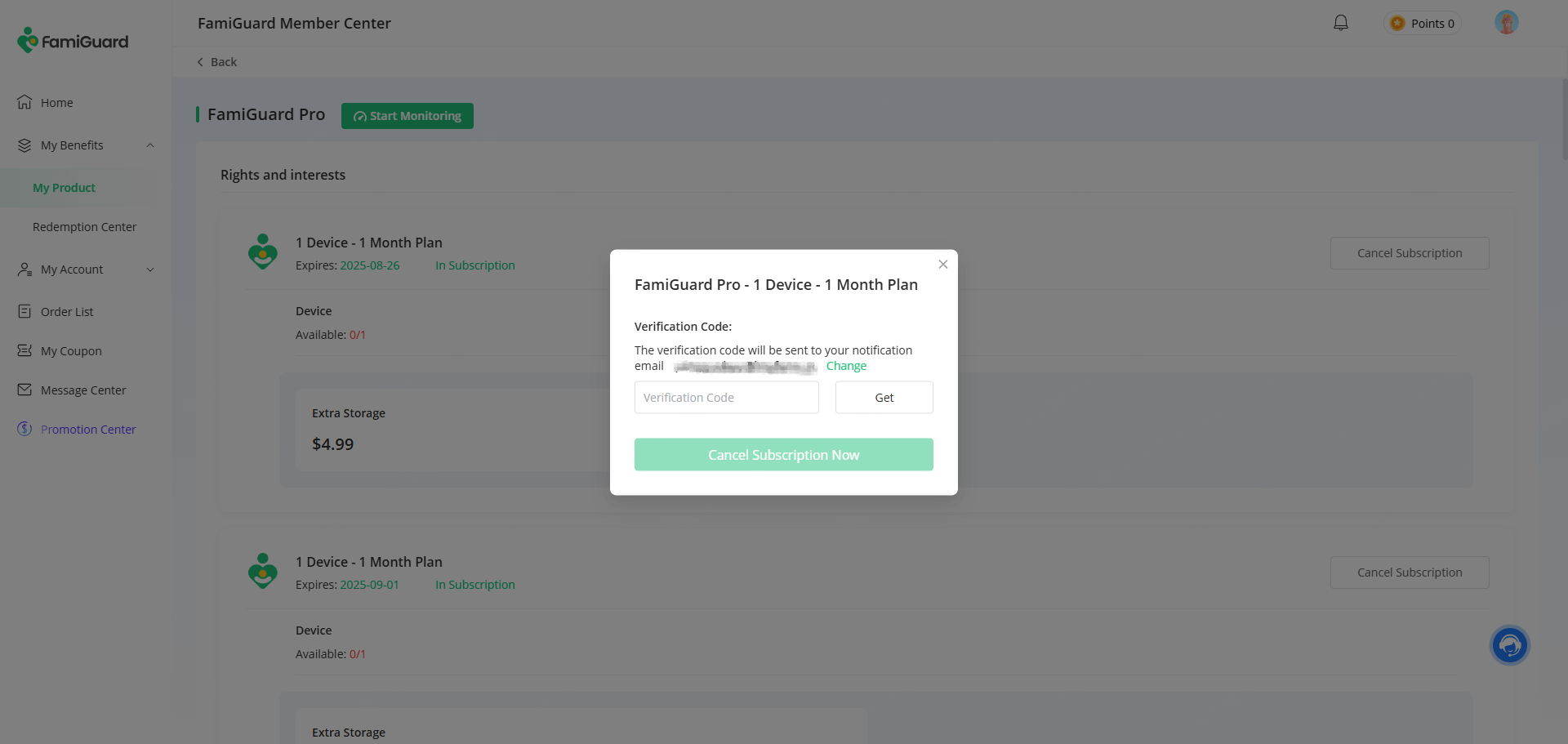Image resolution: width=1568 pixels, height=744 pixels.
Task: Open Promotion Center from sidebar
Action: pyautogui.click(x=88, y=430)
